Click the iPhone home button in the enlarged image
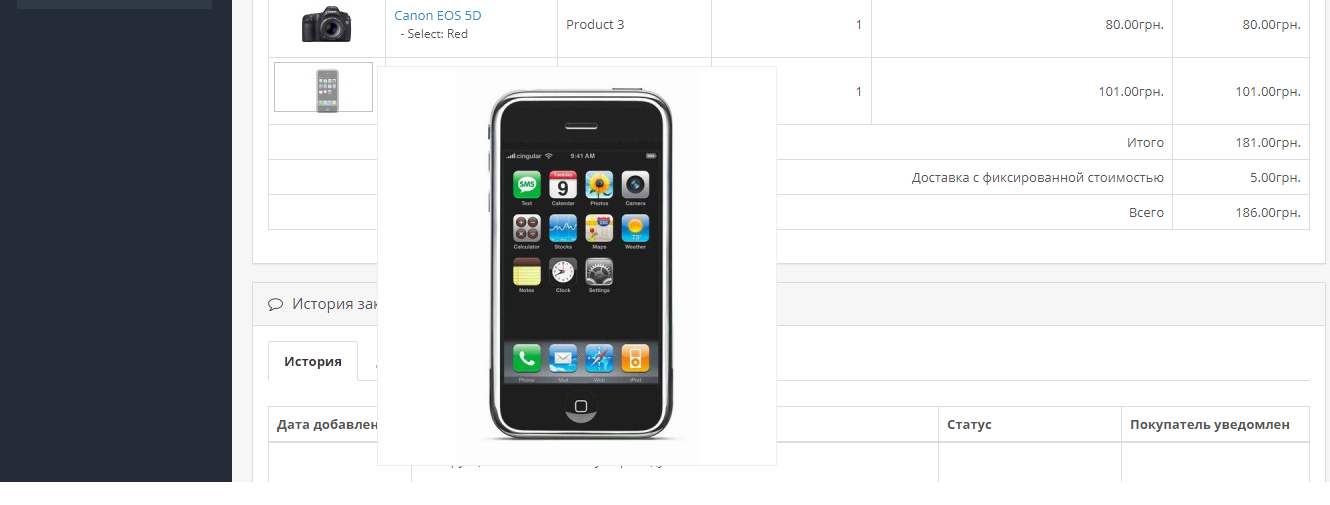The height and width of the screenshot is (505, 1330). [581, 405]
